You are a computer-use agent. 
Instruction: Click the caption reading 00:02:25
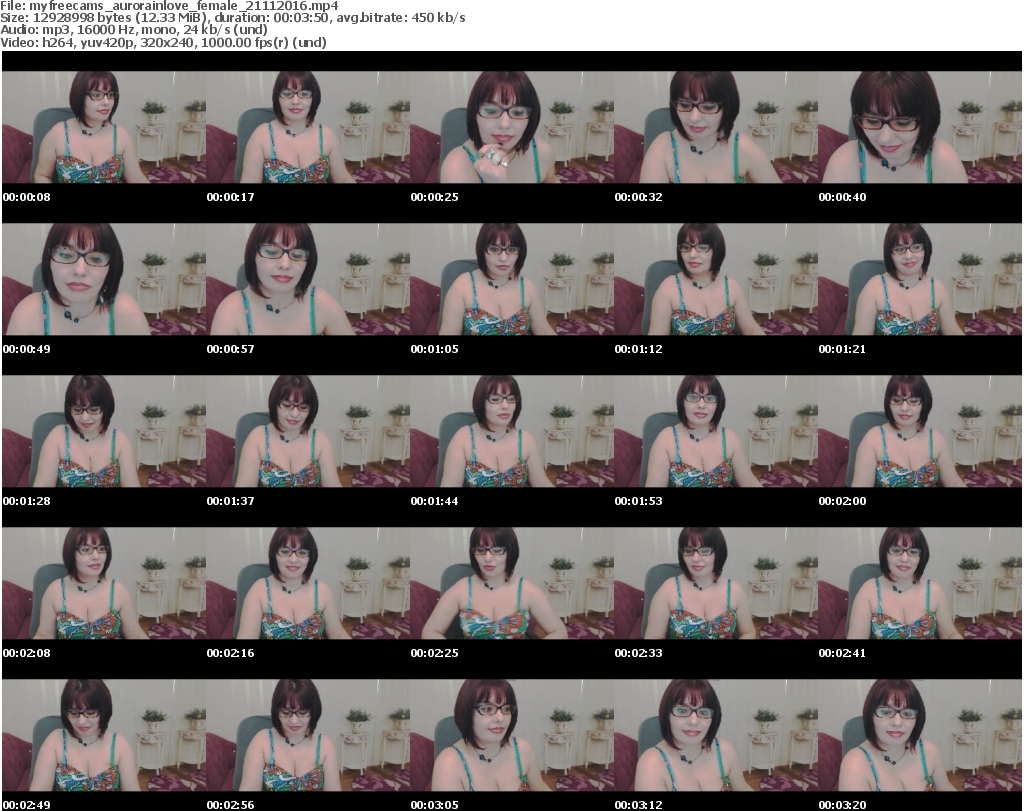click(x=434, y=653)
